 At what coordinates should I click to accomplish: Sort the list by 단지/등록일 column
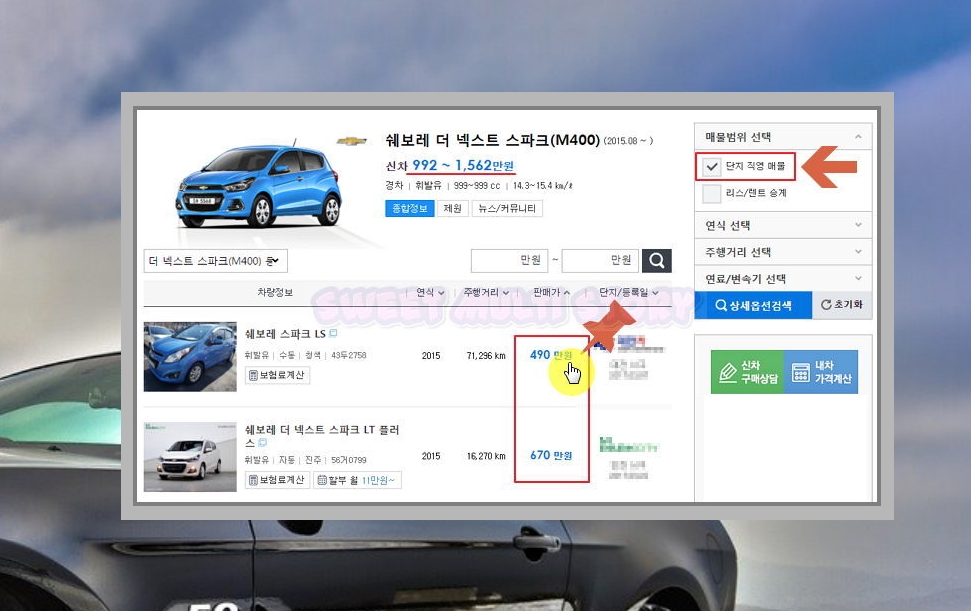pos(629,292)
